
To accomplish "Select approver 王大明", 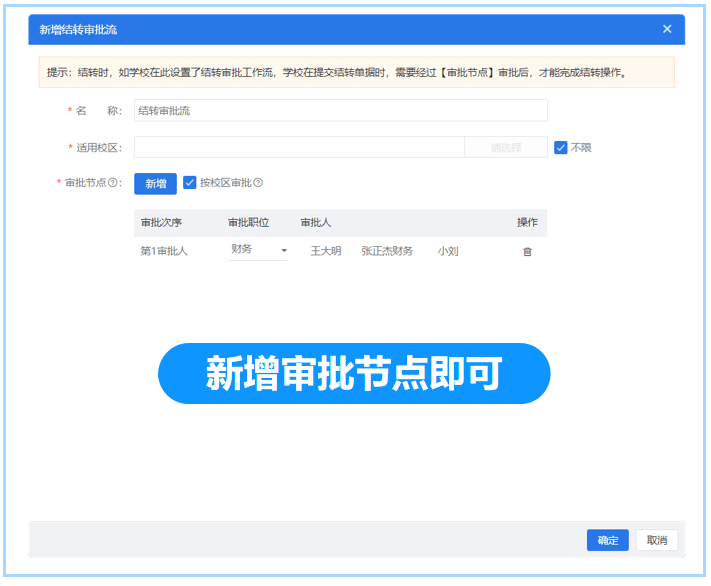I will point(326,251).
